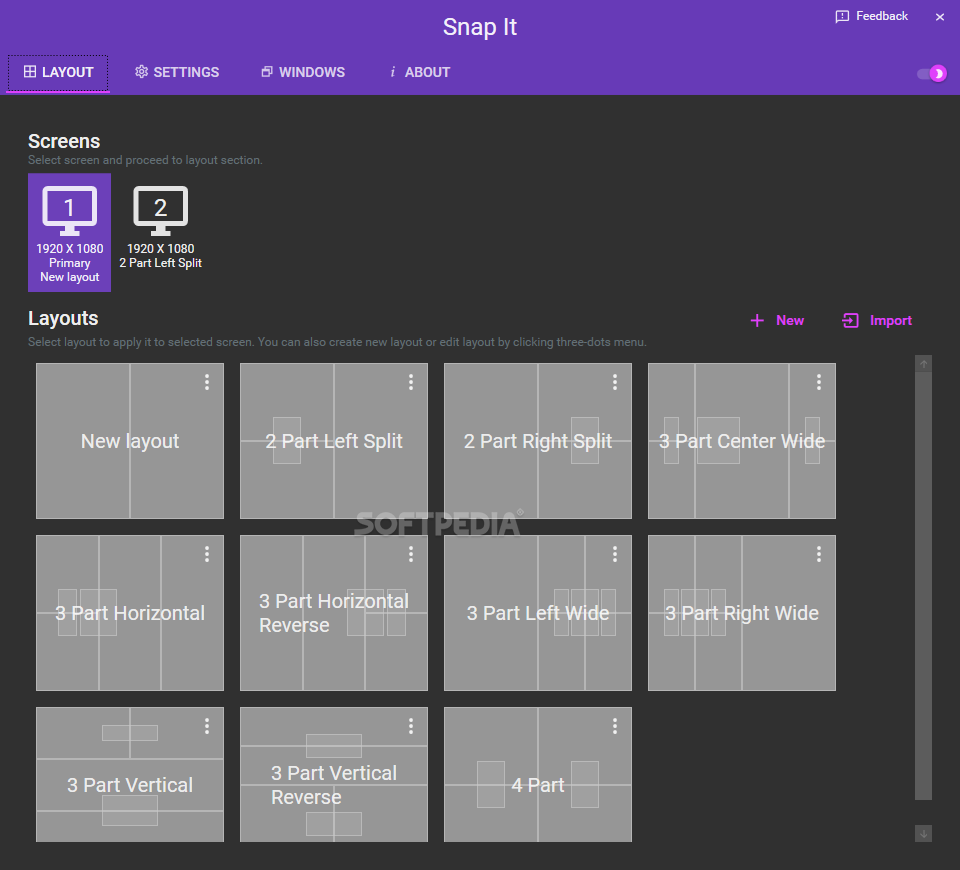Apply 3 Part Center Wide layout
The image size is (960, 870).
pos(741,441)
